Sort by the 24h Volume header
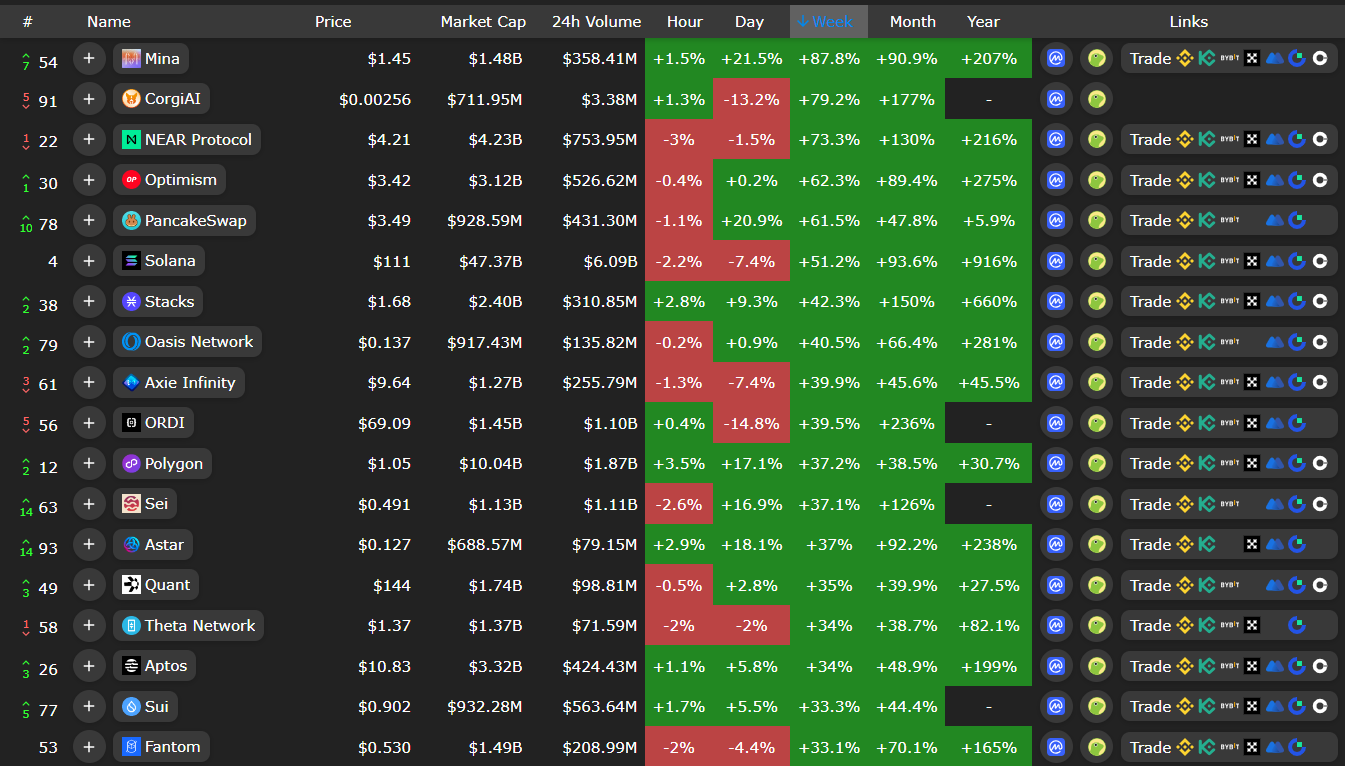Screen dimensions: 1345x766 (596, 21)
